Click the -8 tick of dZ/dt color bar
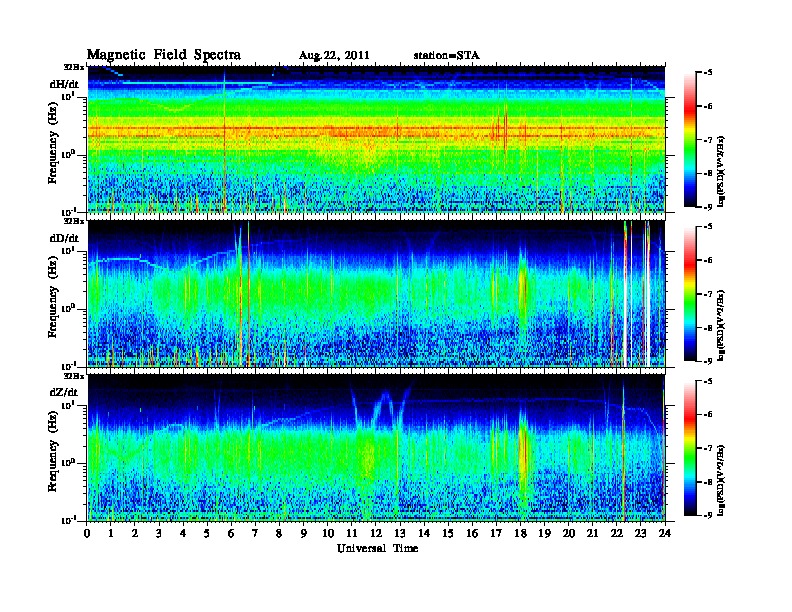 (x=707, y=482)
